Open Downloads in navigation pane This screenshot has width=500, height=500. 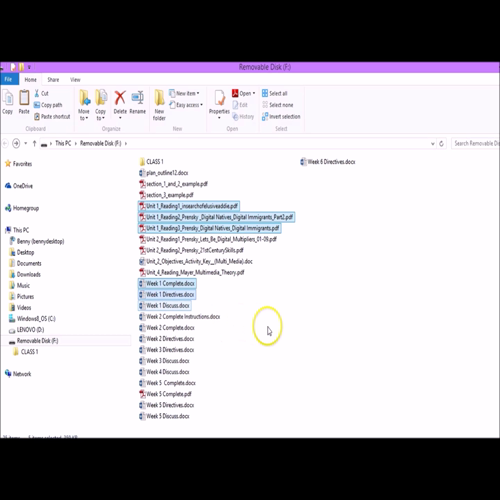click(x=25, y=274)
